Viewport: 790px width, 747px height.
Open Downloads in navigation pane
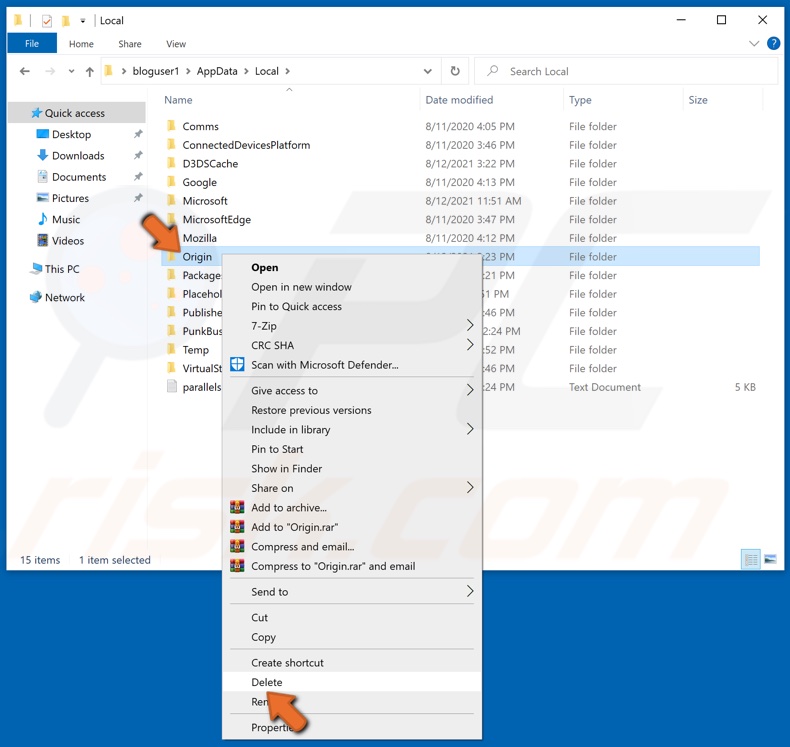[78, 156]
